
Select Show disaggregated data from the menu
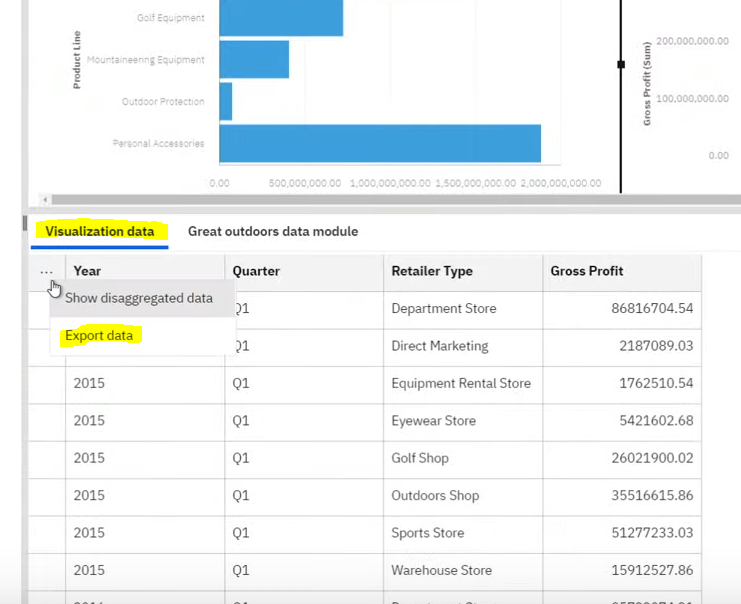tap(139, 298)
